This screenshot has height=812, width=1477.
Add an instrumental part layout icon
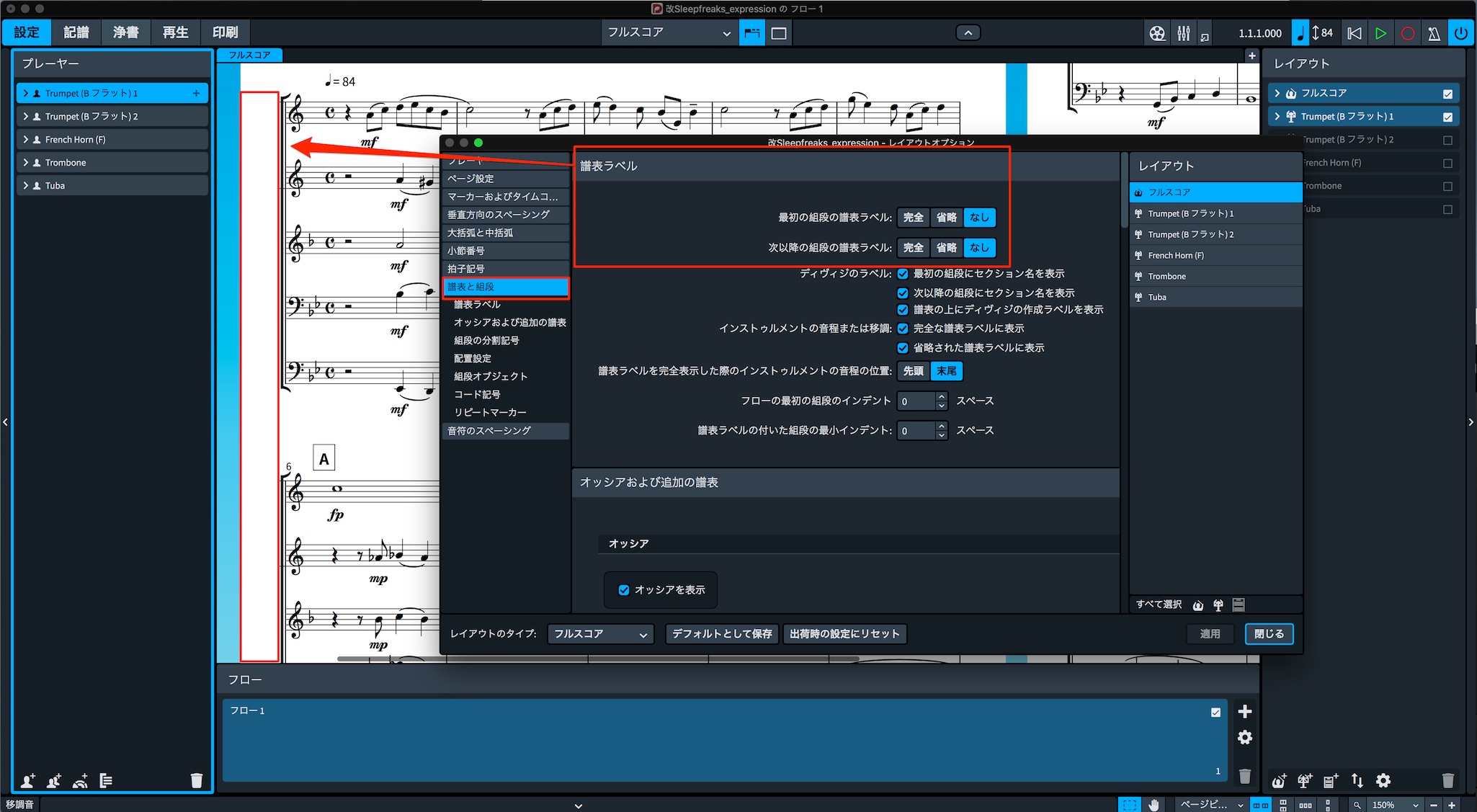point(1305,780)
